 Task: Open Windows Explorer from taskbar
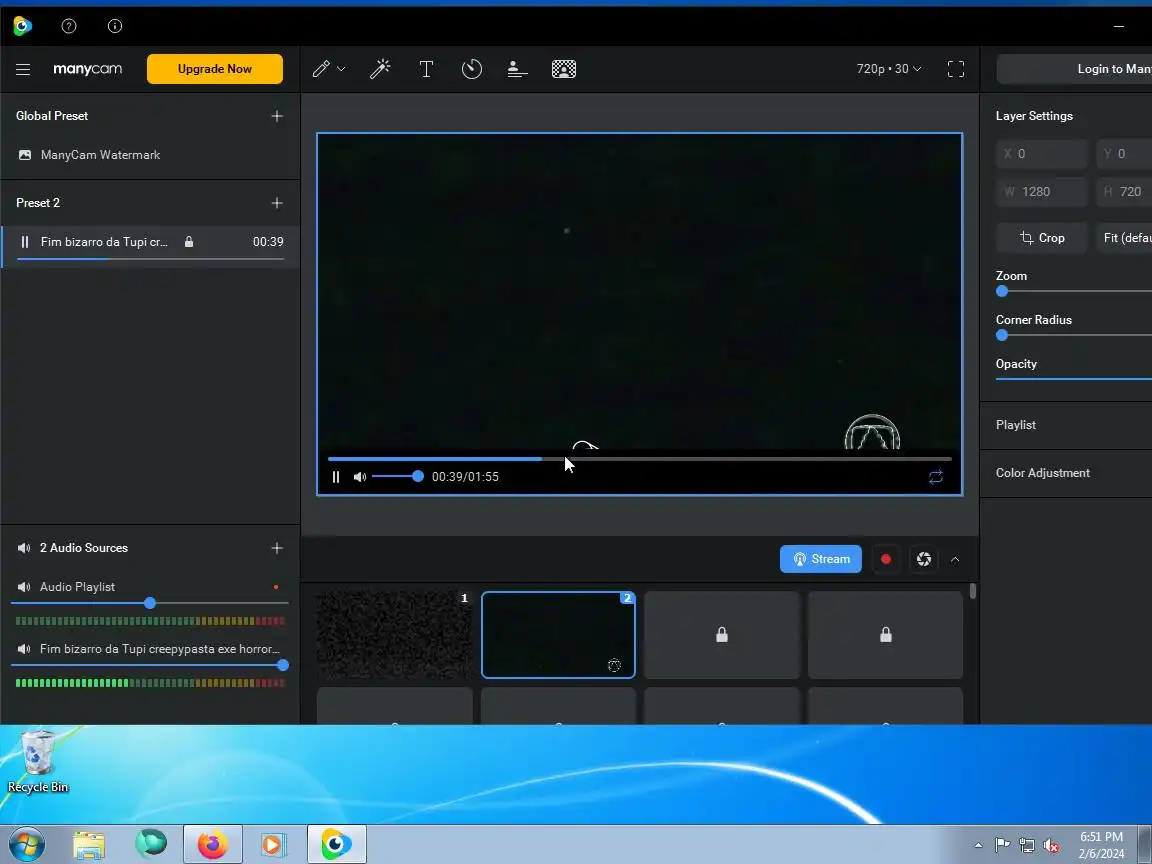[89, 845]
